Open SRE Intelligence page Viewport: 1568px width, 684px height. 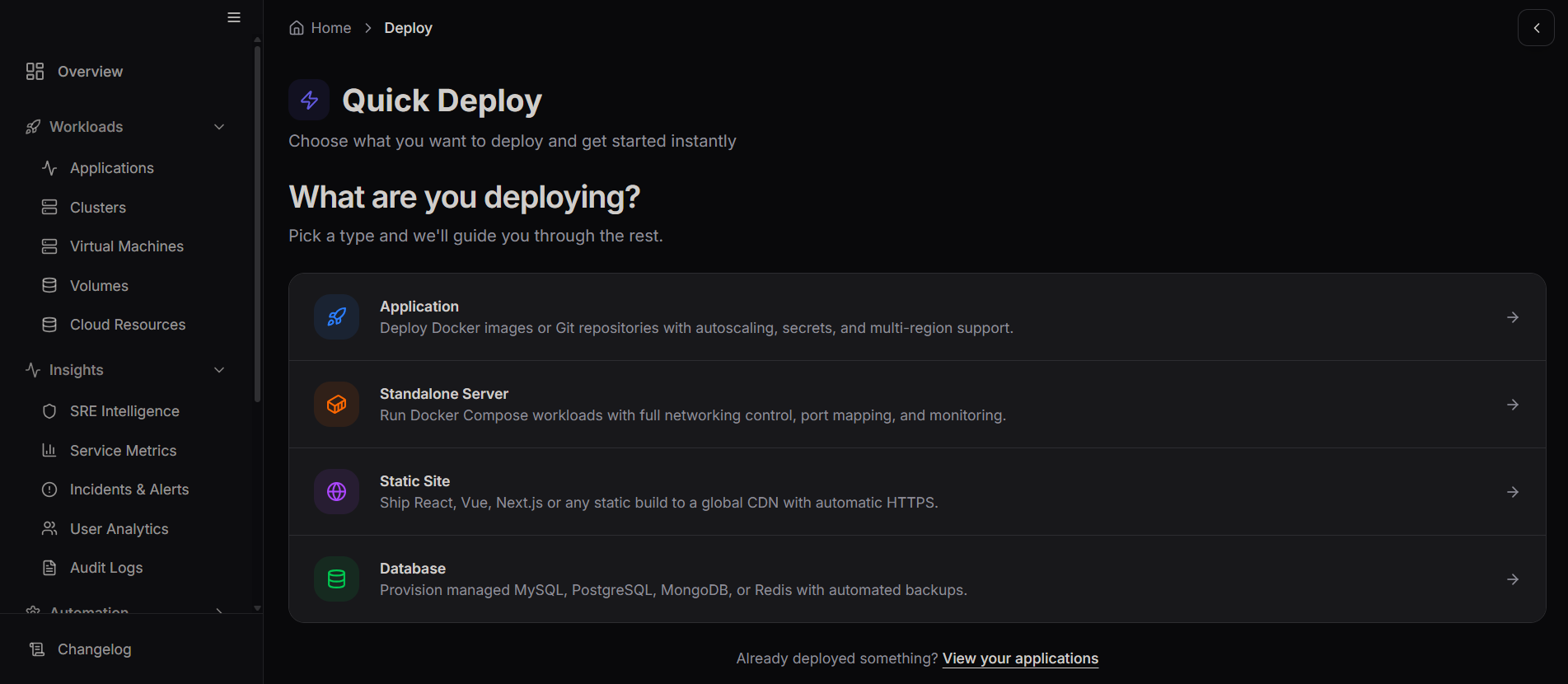[x=124, y=411]
